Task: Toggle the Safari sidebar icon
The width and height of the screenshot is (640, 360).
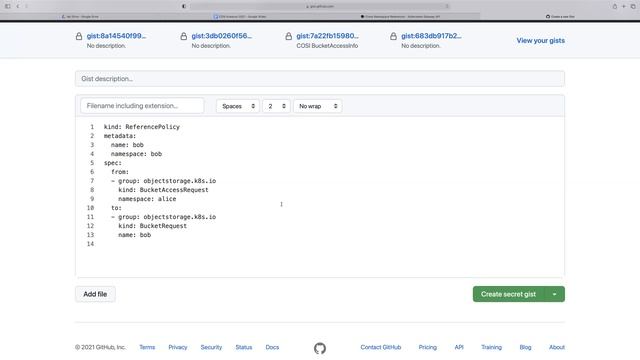Action: (7, 6)
